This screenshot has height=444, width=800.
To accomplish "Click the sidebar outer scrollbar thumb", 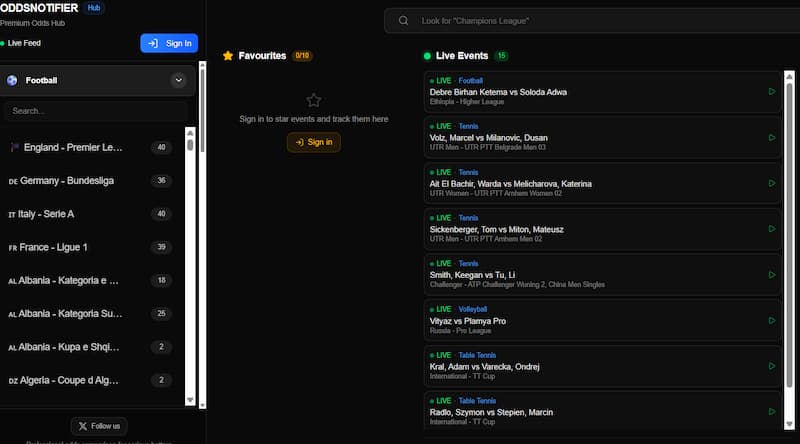I will point(203,110).
